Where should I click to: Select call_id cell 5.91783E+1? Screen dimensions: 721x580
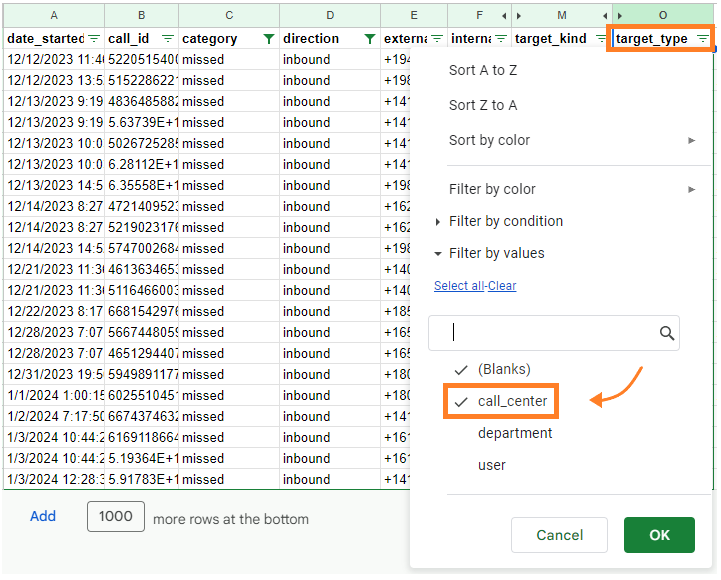tap(142, 479)
